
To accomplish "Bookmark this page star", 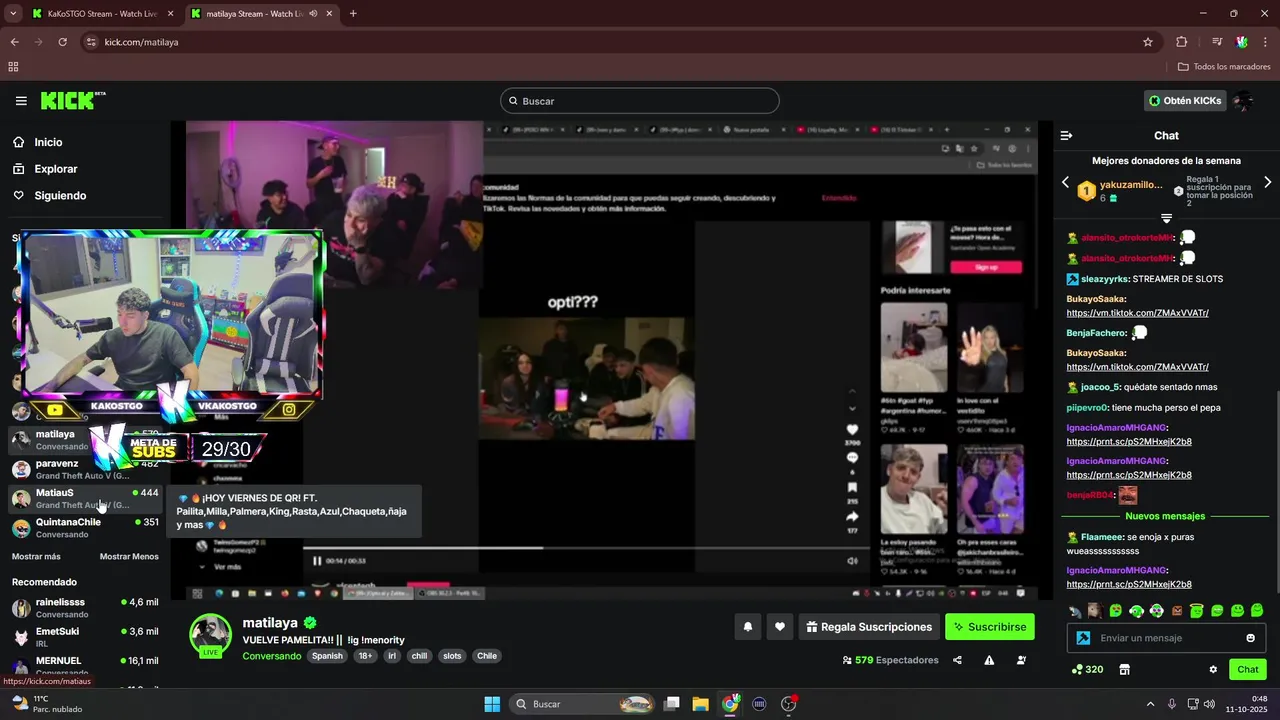I will pyautogui.click(x=1148, y=42).
